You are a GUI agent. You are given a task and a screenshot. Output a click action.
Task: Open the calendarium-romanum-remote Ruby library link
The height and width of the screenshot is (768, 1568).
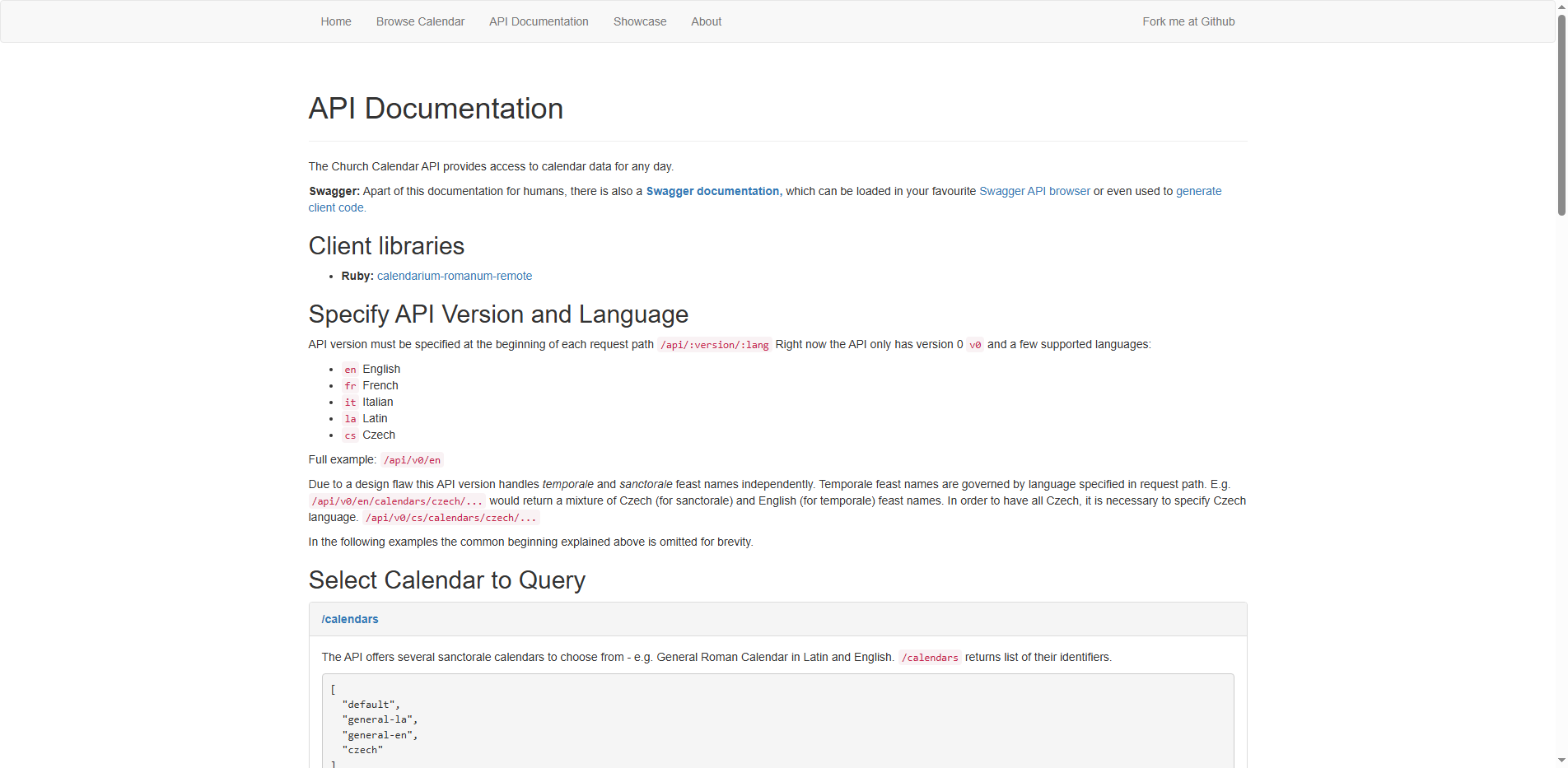pyautogui.click(x=454, y=276)
